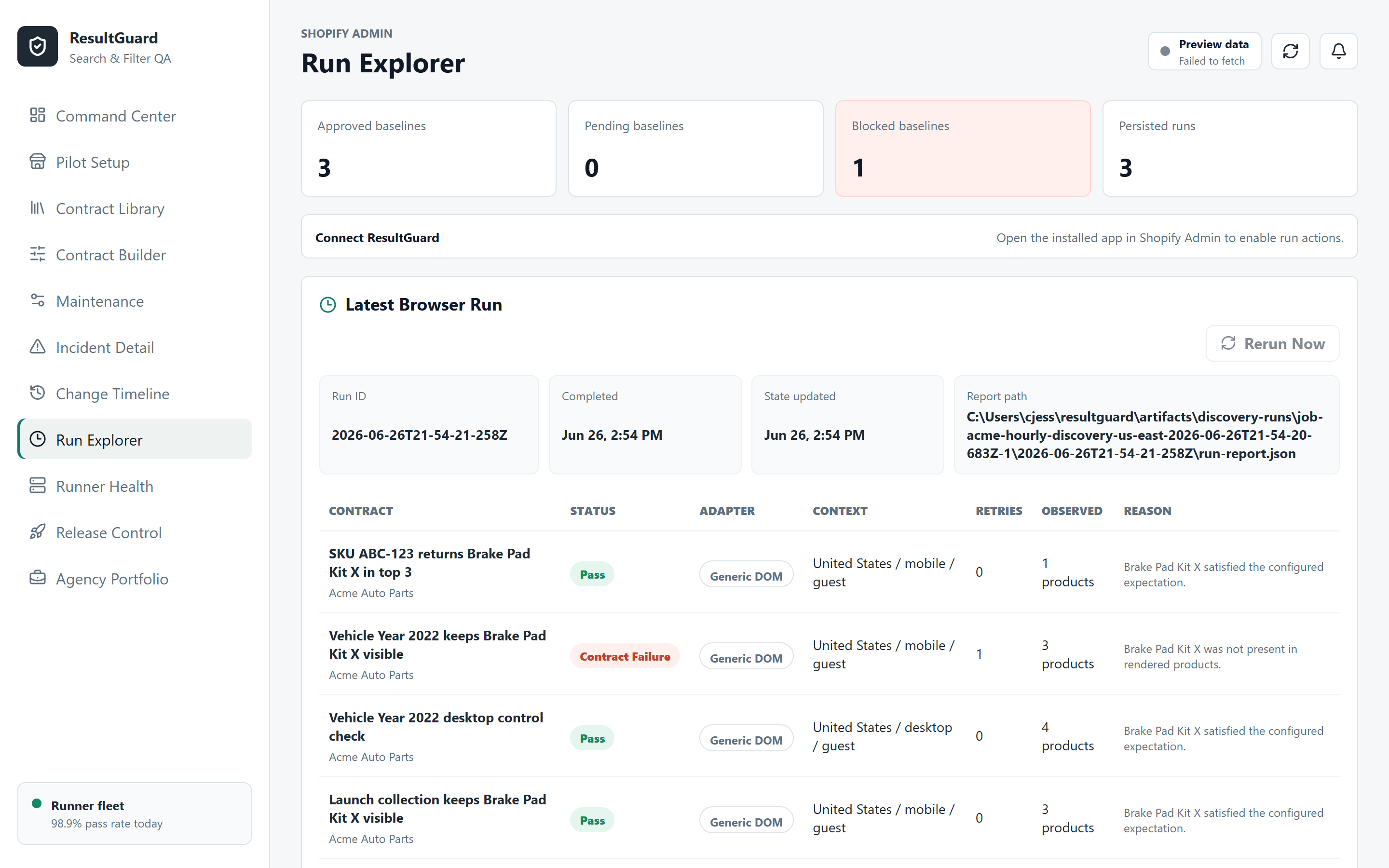Open Runner Health
The image size is (1389, 868).
(x=134, y=486)
